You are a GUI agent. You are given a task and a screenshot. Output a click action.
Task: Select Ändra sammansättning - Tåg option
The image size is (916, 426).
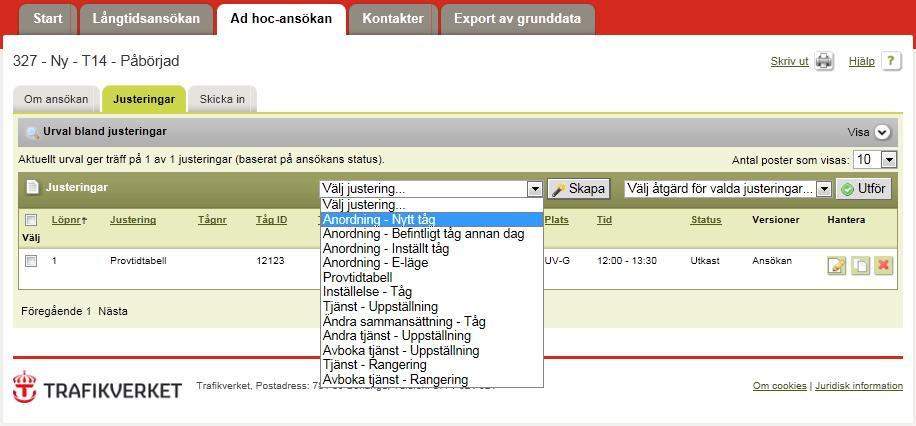[432, 321]
